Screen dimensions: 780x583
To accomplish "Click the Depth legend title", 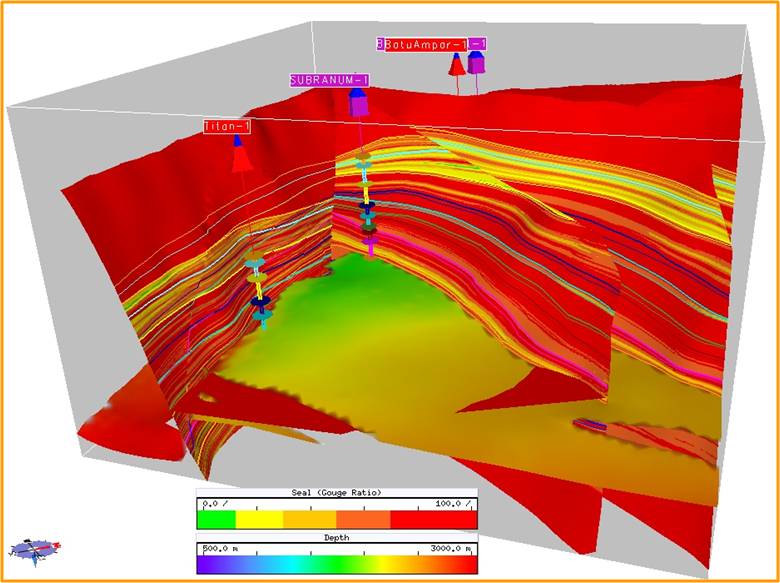I will pos(338,536).
